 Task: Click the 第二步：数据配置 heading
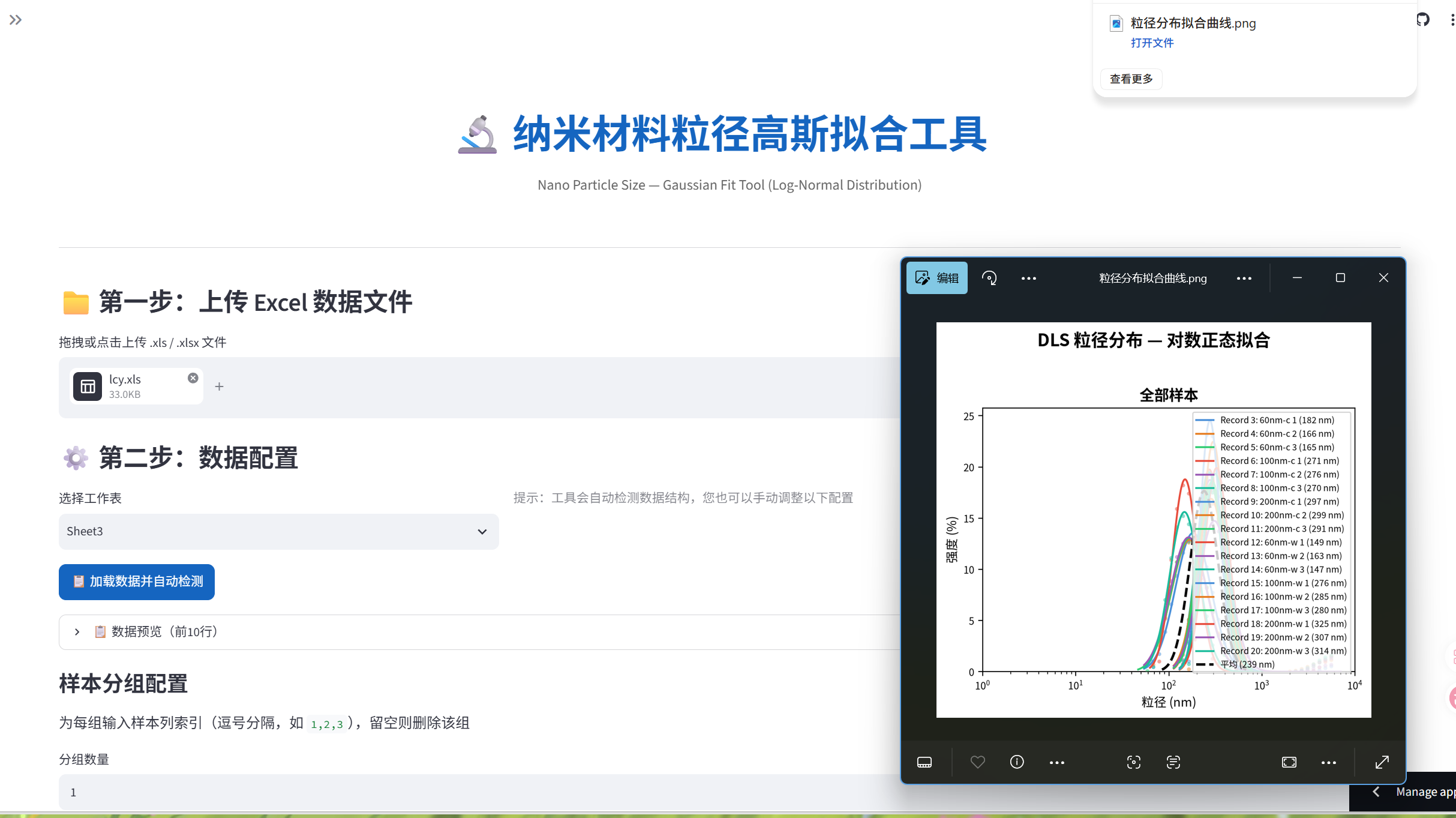pyautogui.click(x=199, y=457)
